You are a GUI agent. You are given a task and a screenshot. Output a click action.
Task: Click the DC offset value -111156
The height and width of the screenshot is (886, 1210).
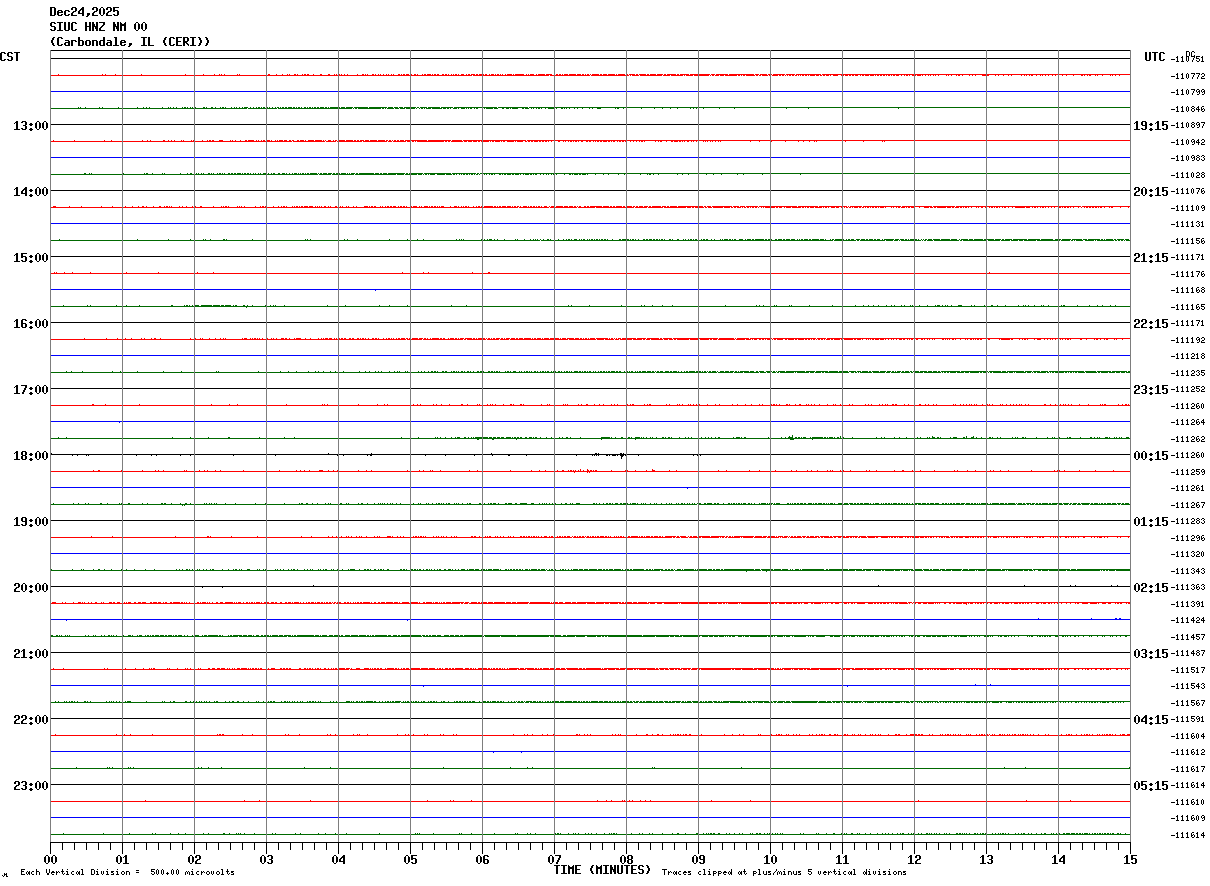point(1188,242)
